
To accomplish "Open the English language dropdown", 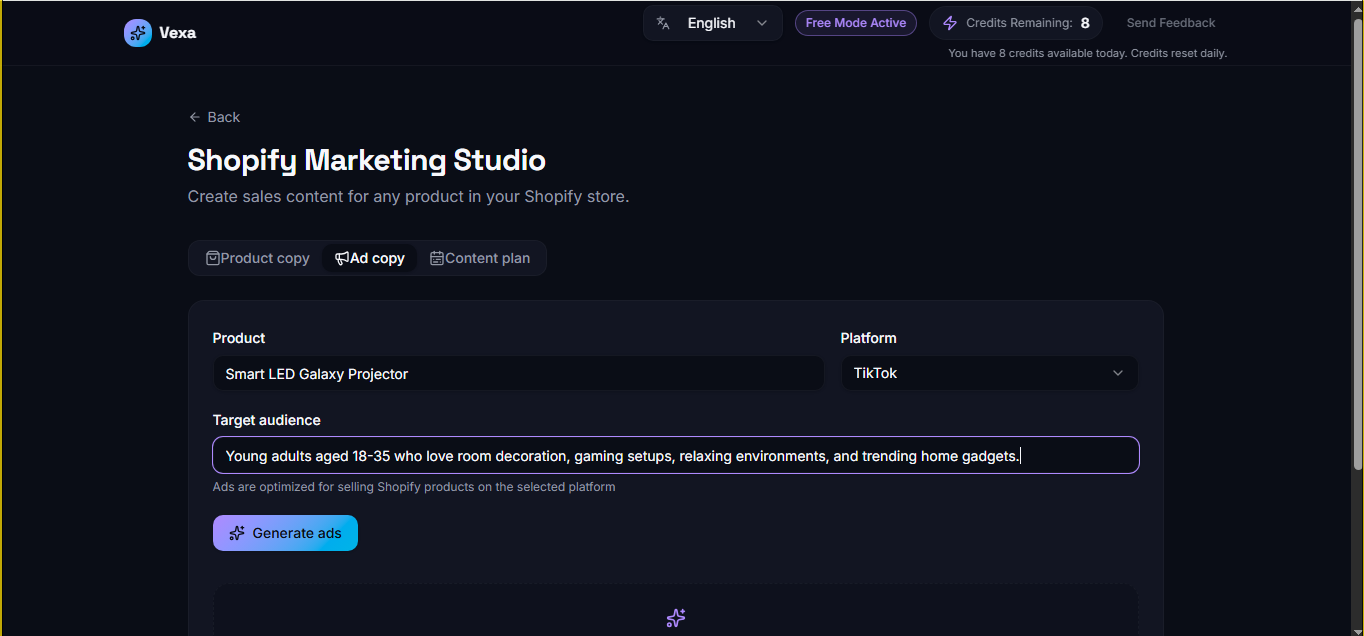I will coord(713,23).
